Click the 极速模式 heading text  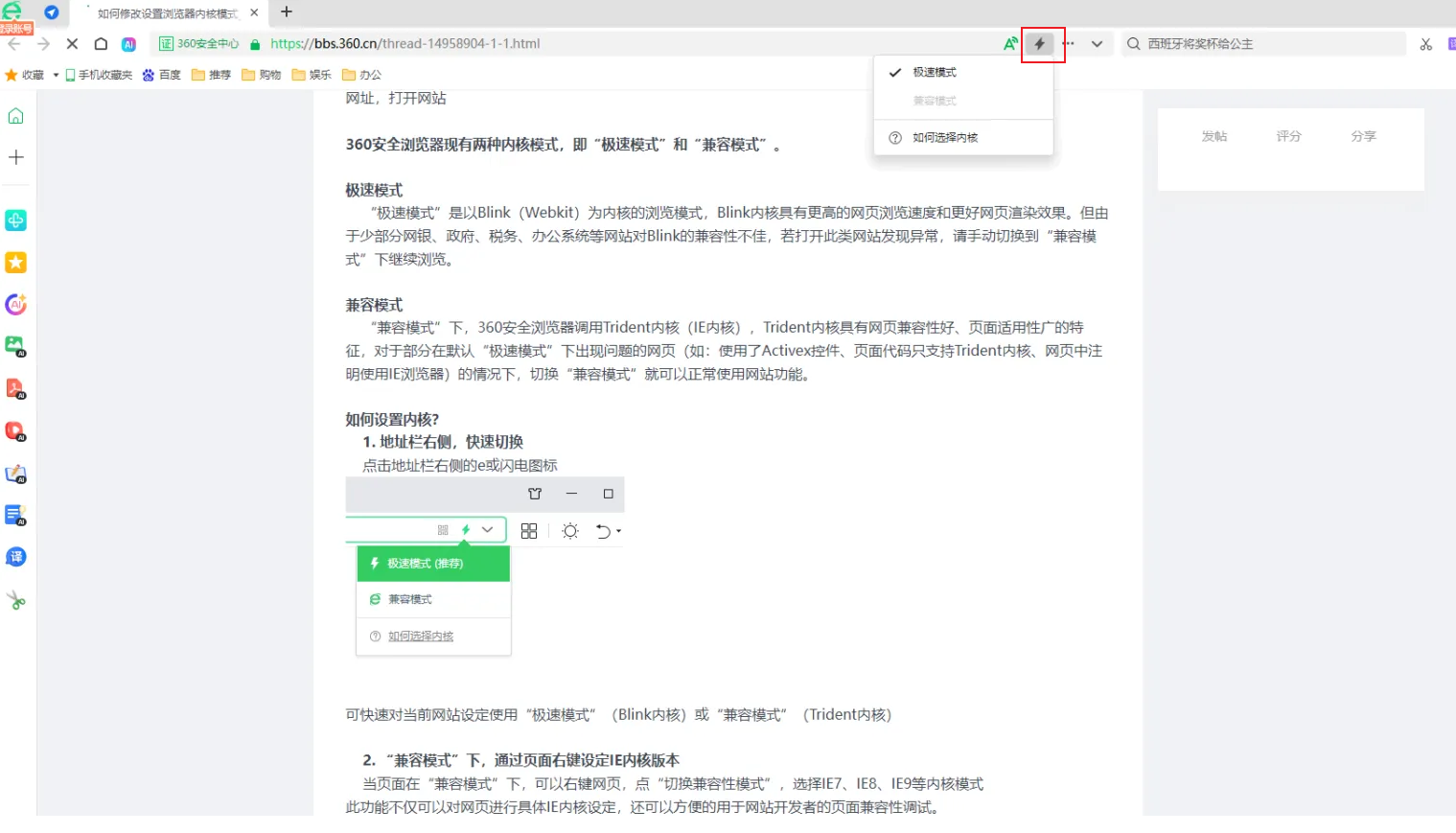(x=374, y=190)
